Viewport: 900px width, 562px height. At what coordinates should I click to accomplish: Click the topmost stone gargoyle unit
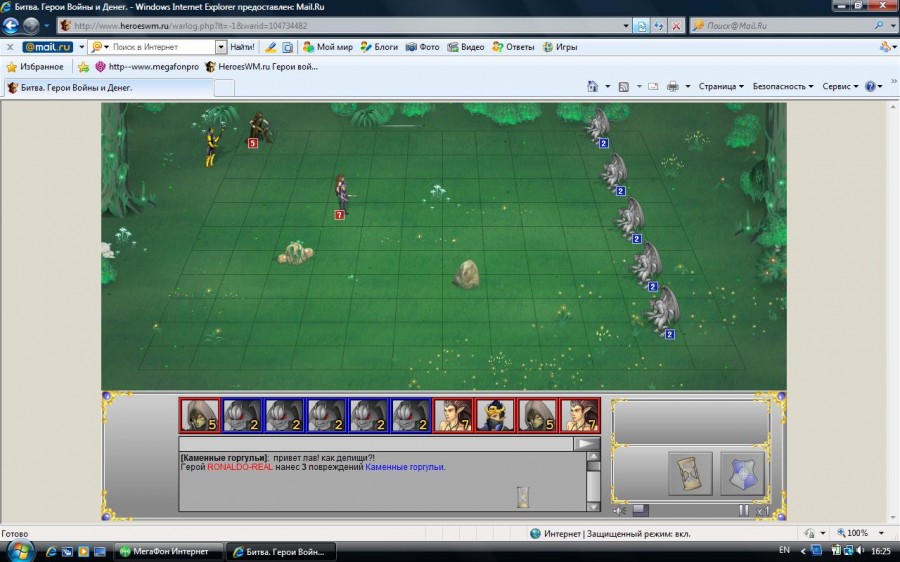[598, 126]
